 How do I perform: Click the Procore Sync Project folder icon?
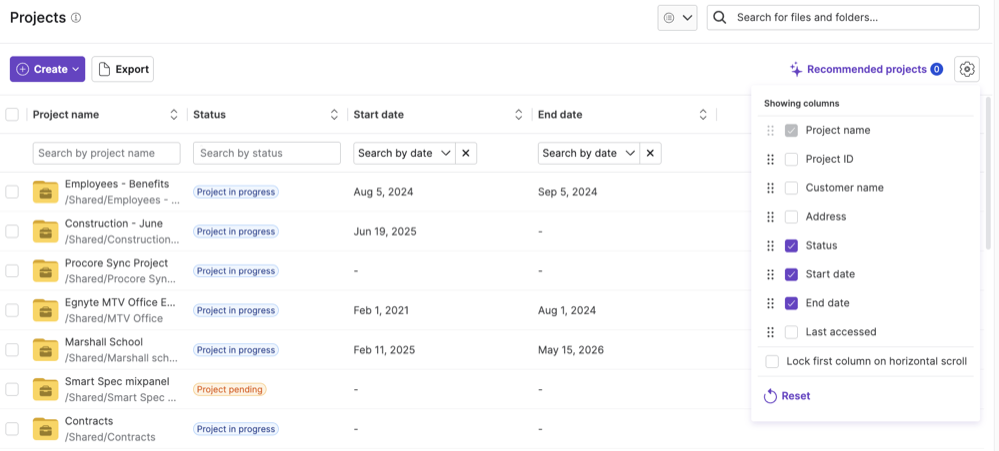point(46,271)
